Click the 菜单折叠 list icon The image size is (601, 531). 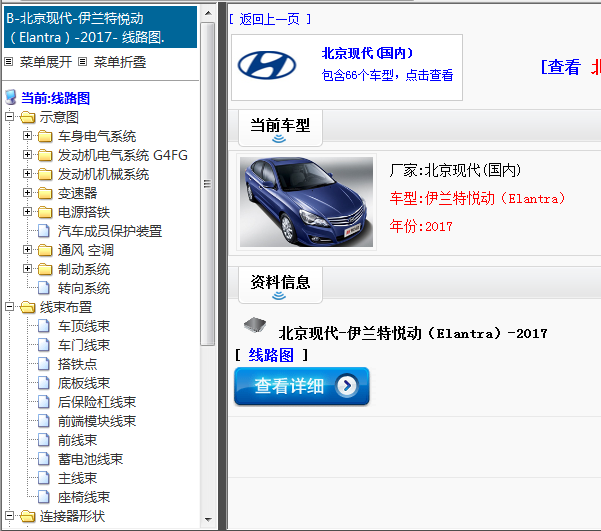point(82,62)
